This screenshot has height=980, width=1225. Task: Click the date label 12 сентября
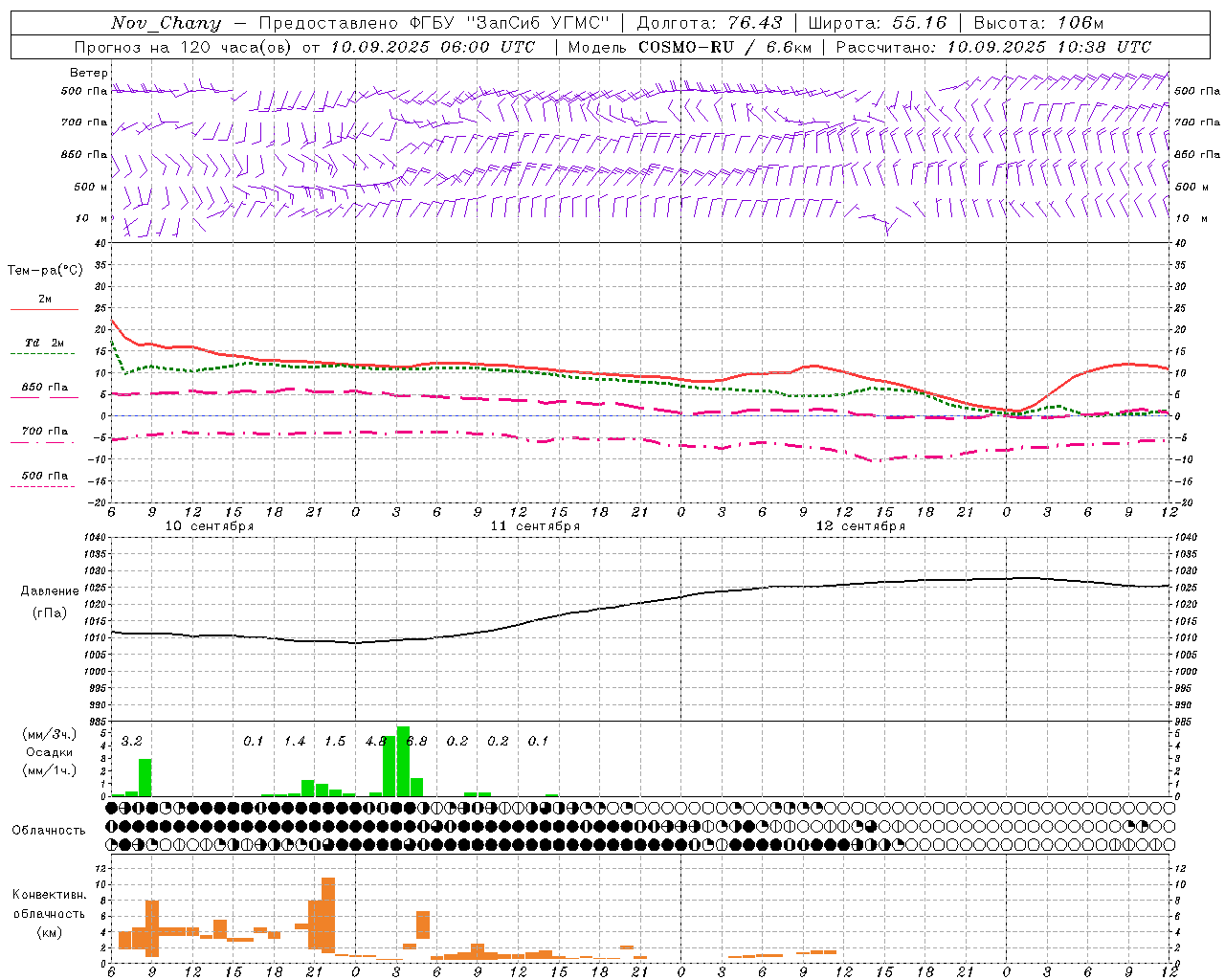pos(860,526)
